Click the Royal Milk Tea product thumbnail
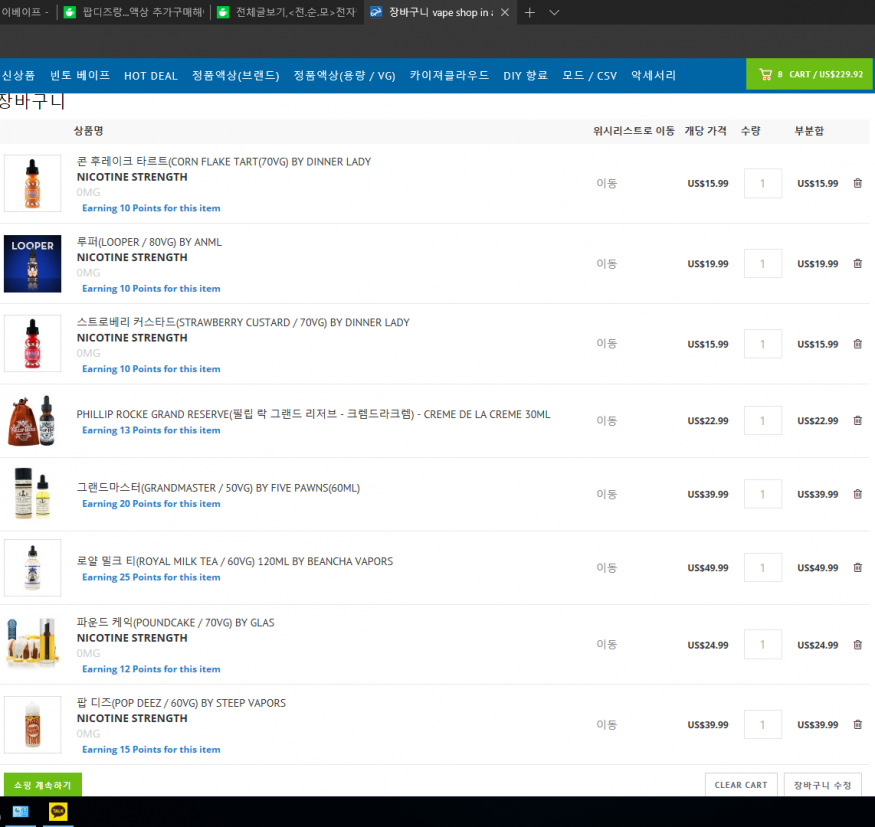This screenshot has width=875, height=827. (x=32, y=568)
